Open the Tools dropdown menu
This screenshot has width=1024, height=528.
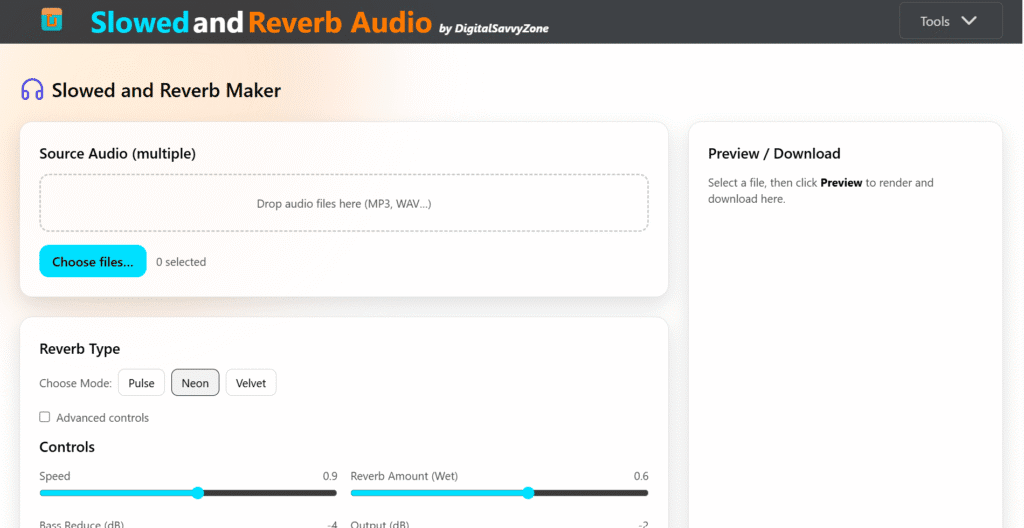tap(950, 21)
